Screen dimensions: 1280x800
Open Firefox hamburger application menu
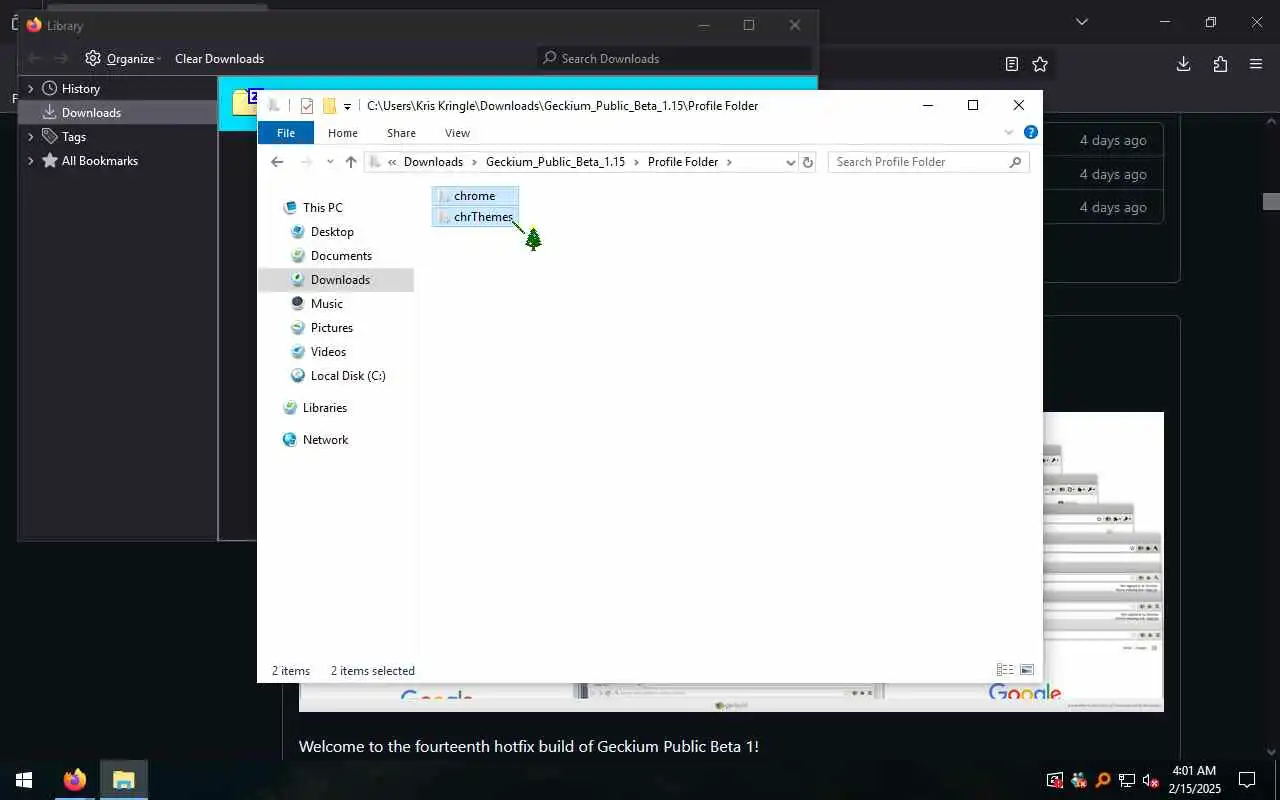(x=1256, y=64)
